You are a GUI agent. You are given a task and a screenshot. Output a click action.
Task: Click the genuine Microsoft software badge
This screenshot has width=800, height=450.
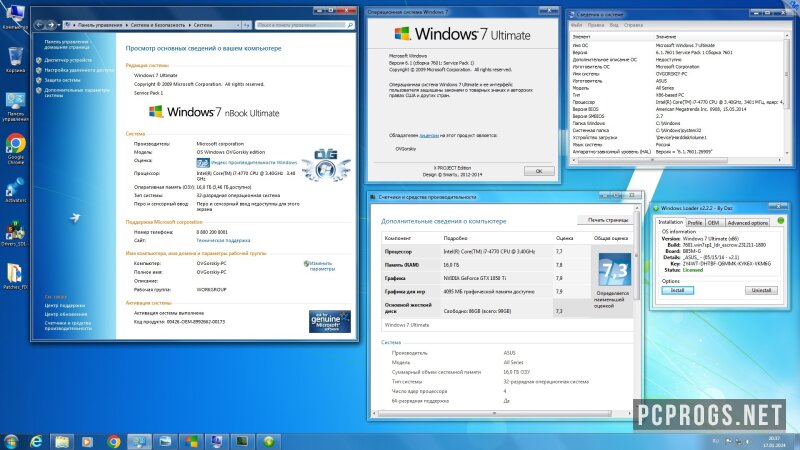pos(330,321)
